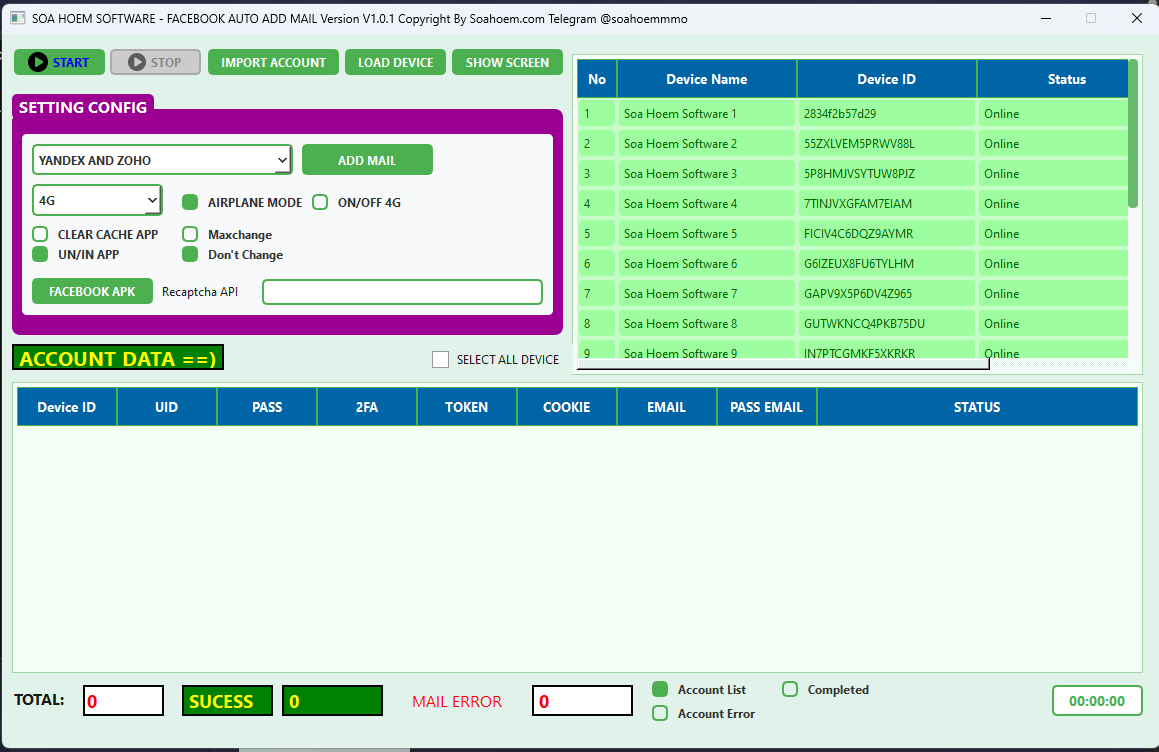
Task: Click the Recaptcha API input field
Action: click(x=402, y=292)
